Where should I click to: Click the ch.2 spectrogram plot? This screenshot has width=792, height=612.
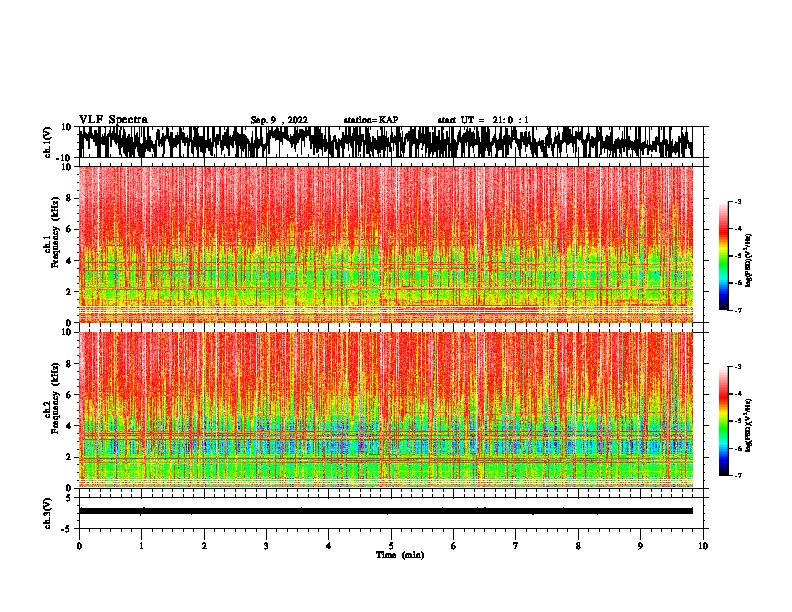coord(391,410)
